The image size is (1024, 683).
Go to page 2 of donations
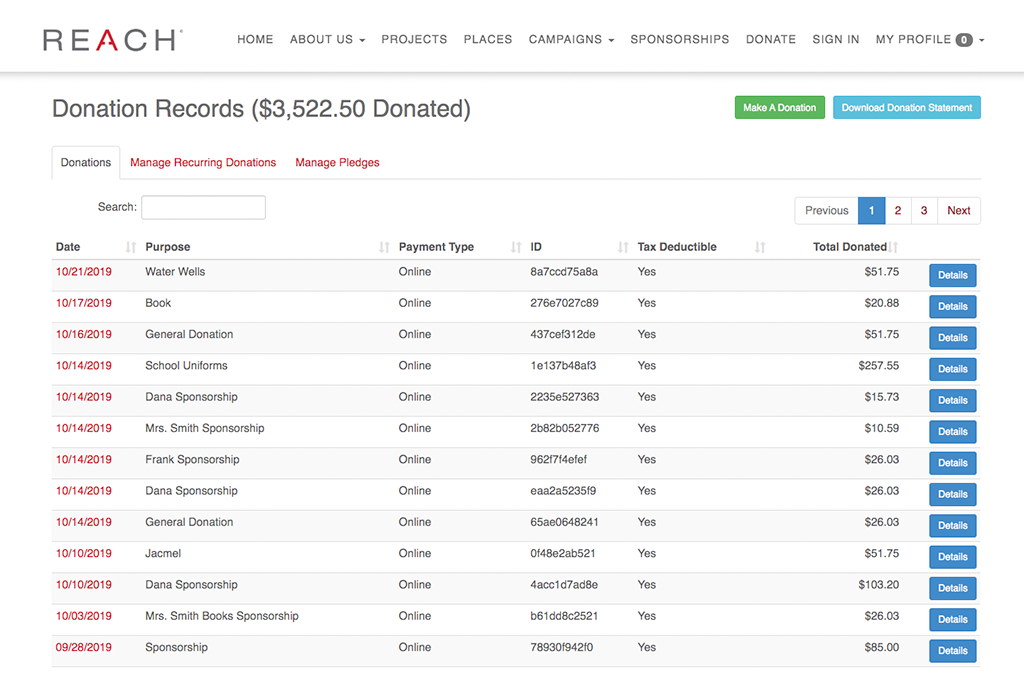click(897, 210)
